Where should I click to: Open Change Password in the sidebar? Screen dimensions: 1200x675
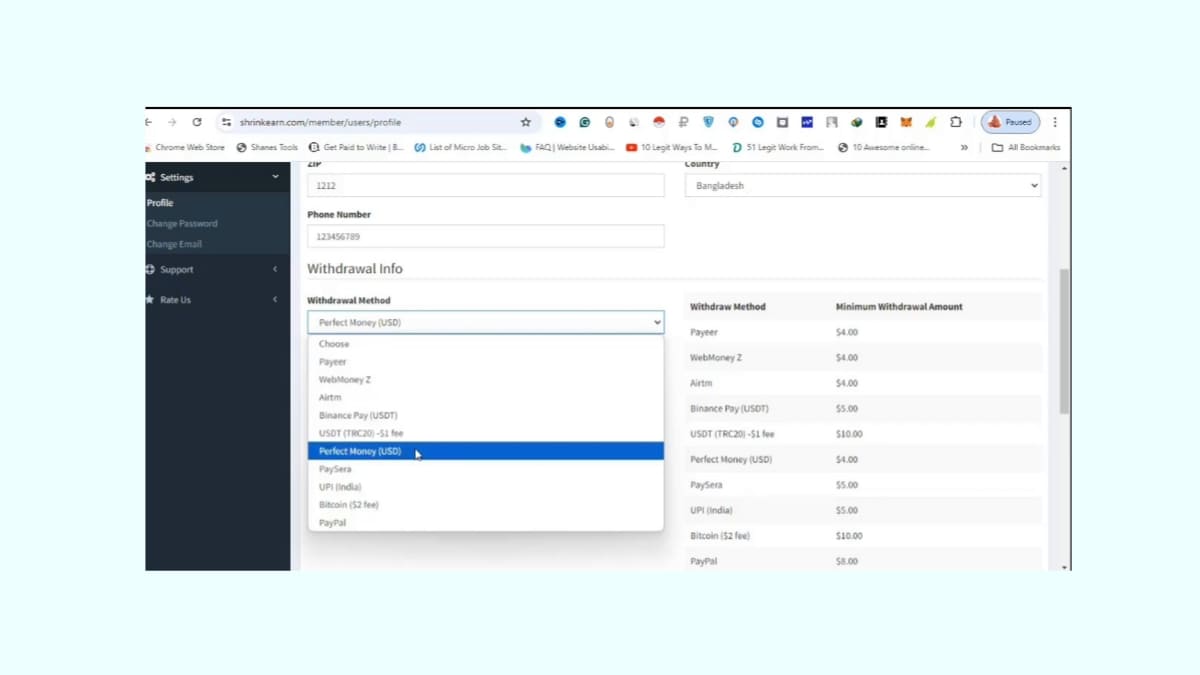click(182, 224)
